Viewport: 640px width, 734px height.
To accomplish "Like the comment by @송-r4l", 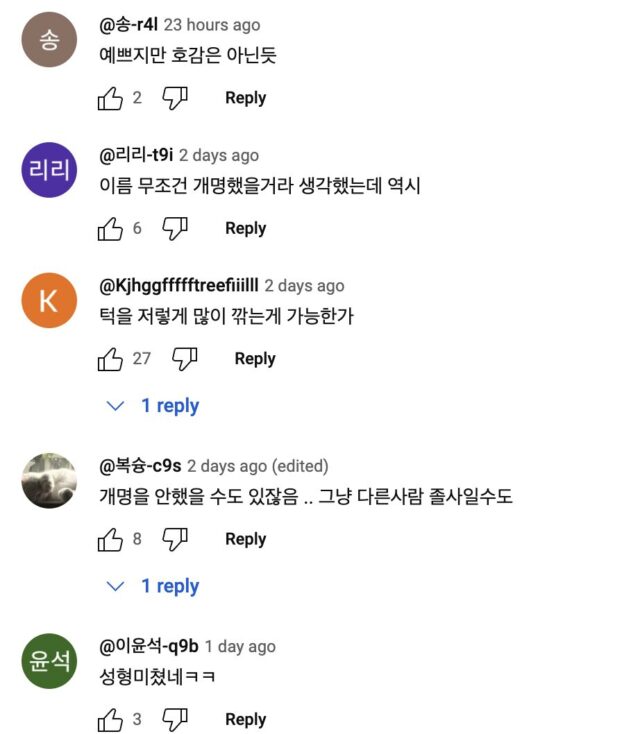I will (x=110, y=98).
